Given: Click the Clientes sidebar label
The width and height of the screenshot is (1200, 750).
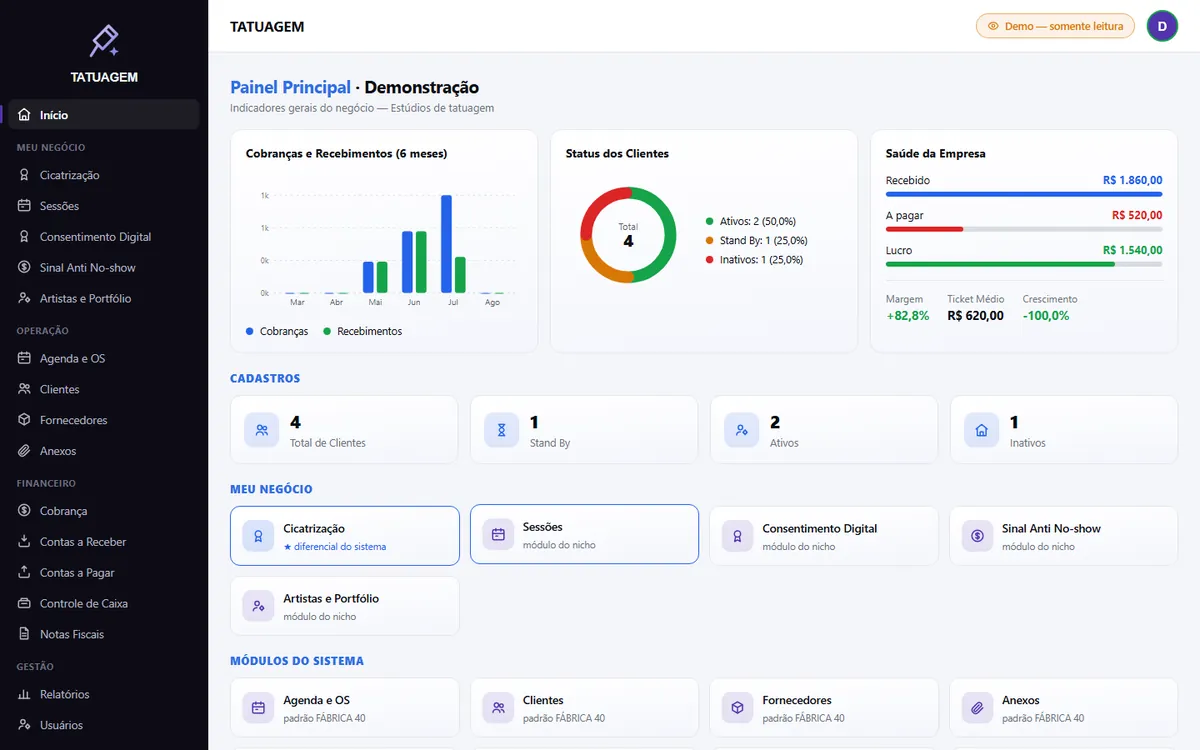Looking at the screenshot, I should pos(60,389).
